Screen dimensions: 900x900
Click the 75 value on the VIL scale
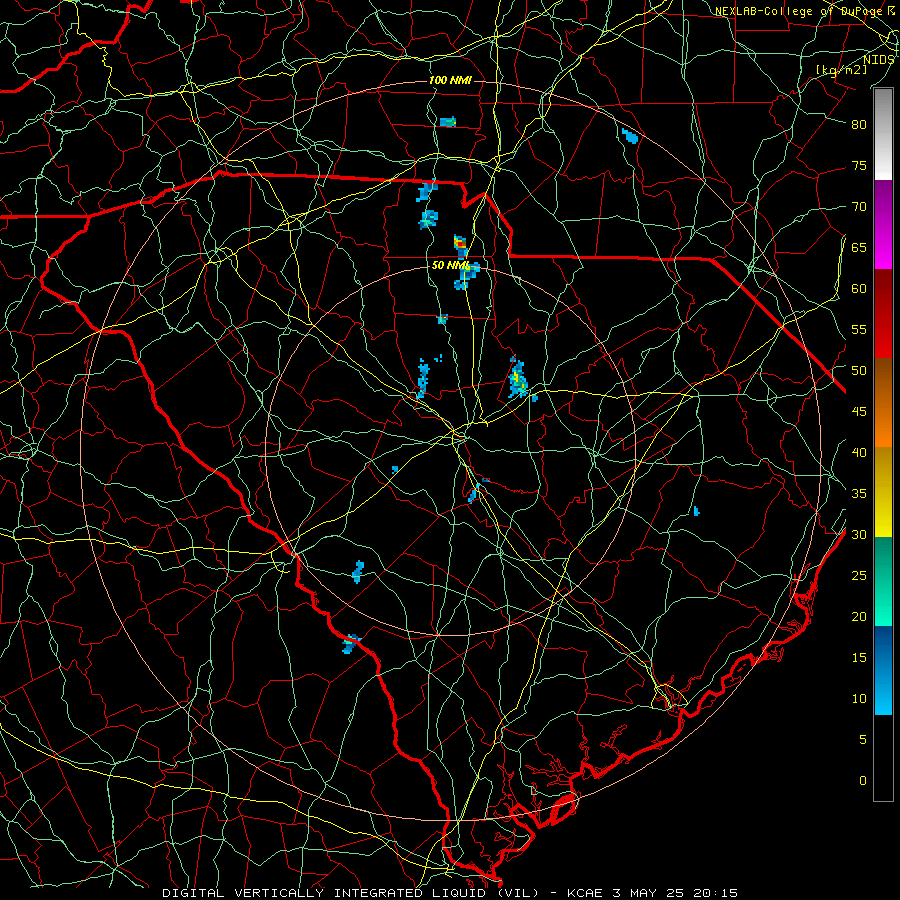click(x=859, y=166)
